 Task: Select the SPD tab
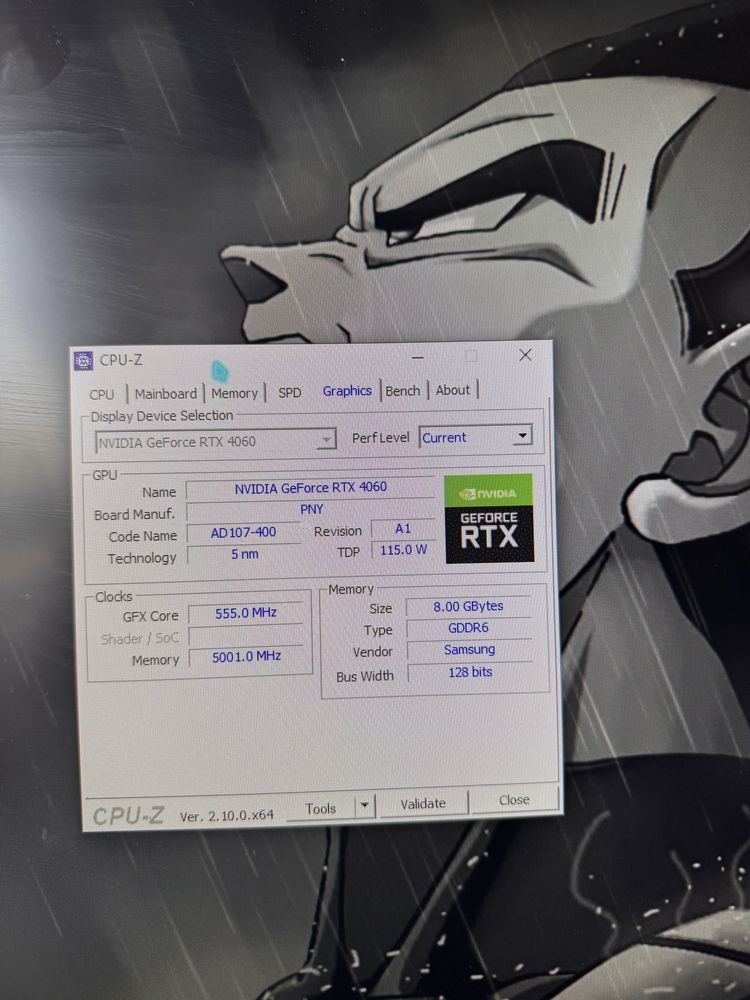290,392
